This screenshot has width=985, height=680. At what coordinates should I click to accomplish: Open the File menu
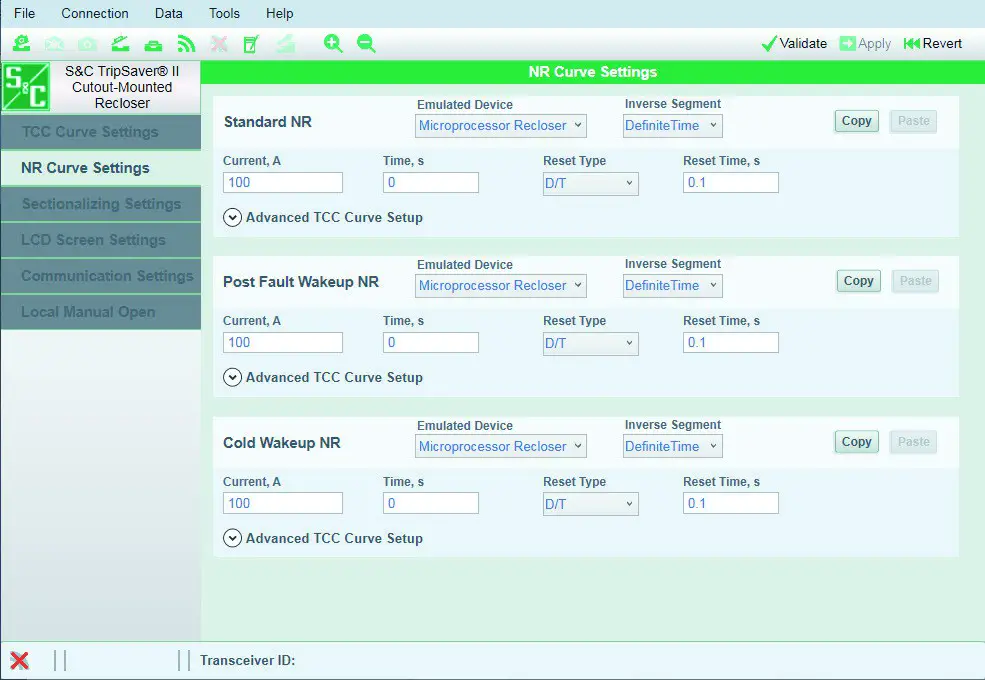tap(24, 13)
